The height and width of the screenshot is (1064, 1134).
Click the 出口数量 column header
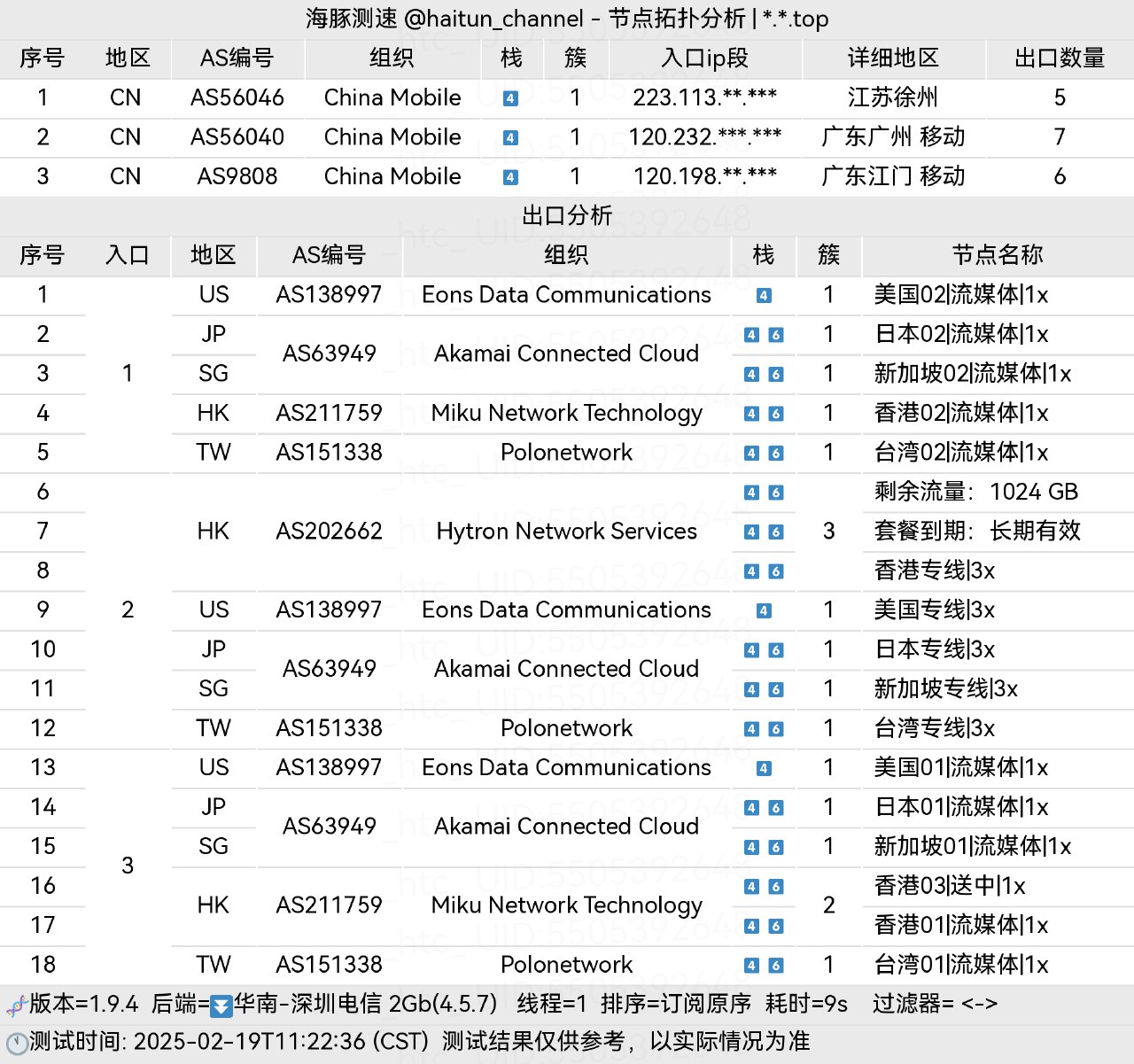point(1060,58)
